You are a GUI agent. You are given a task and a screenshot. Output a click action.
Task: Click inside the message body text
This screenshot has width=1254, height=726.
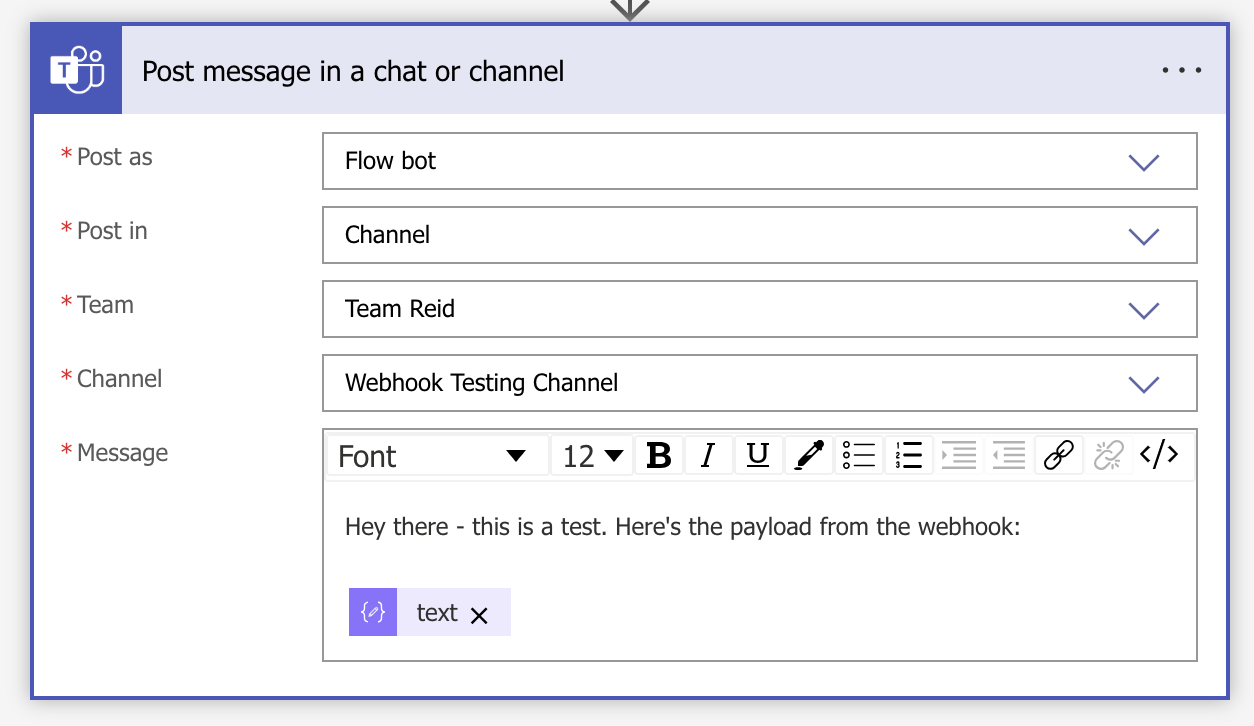(682, 526)
